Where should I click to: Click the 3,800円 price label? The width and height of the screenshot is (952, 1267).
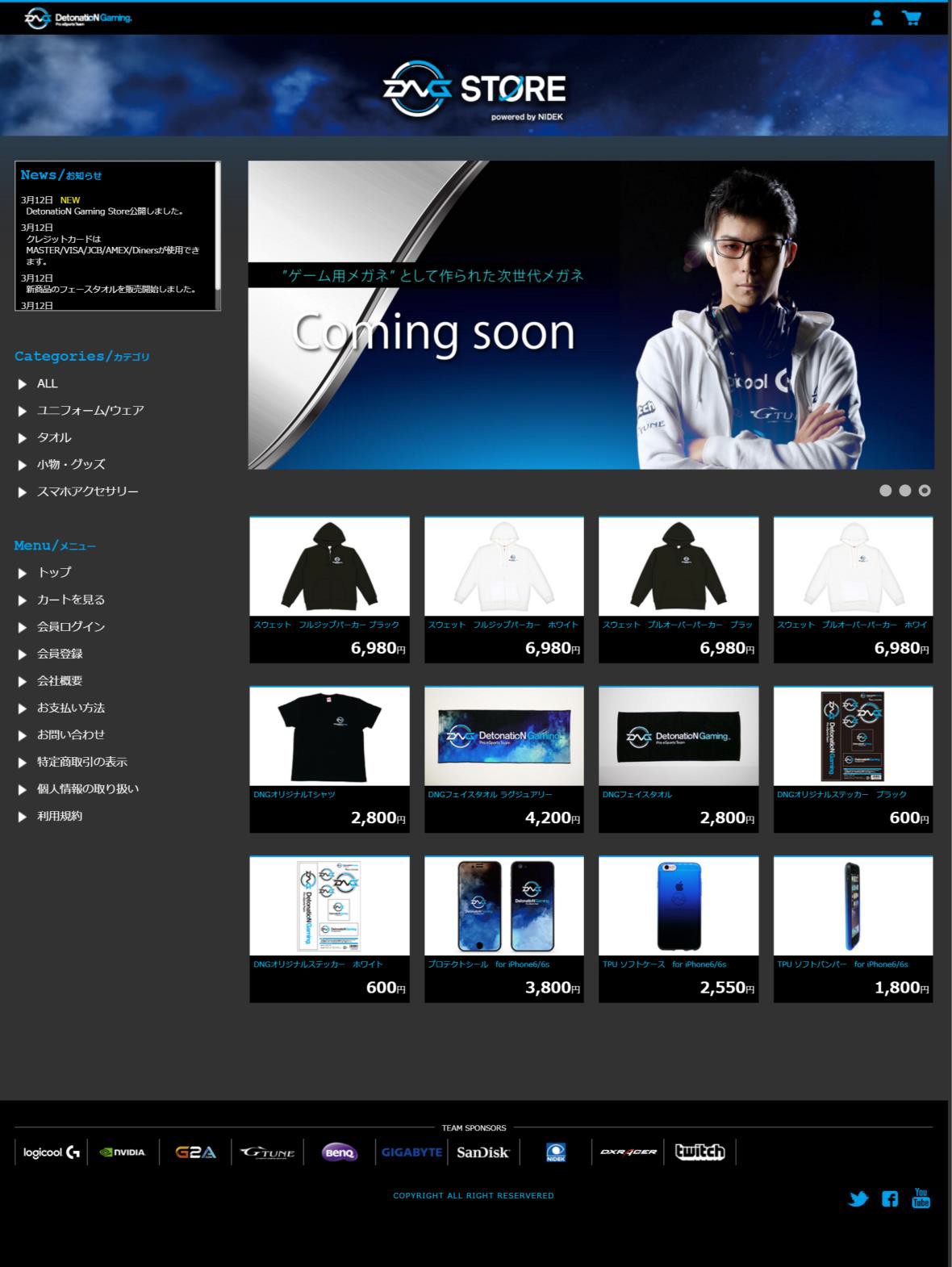click(x=553, y=988)
